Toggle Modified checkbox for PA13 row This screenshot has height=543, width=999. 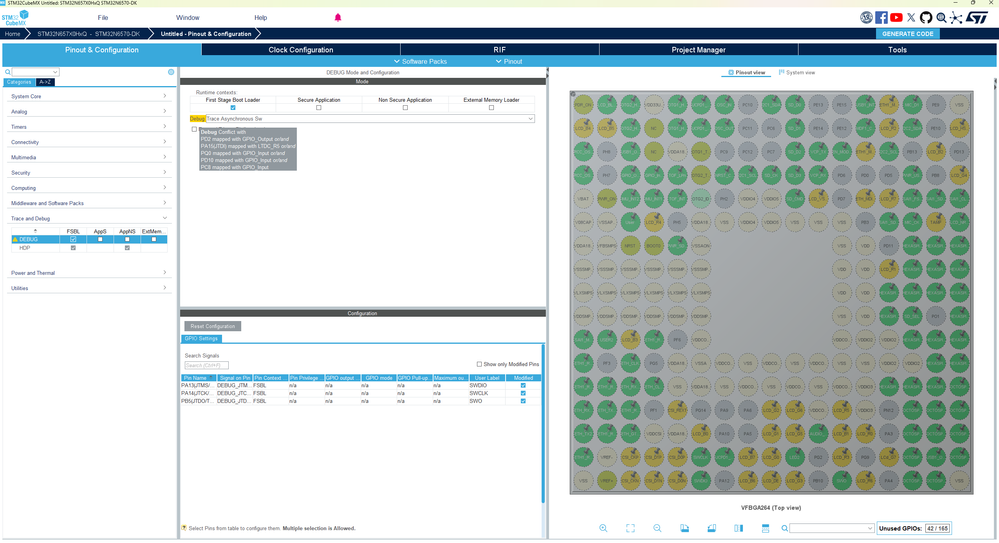[523, 386]
